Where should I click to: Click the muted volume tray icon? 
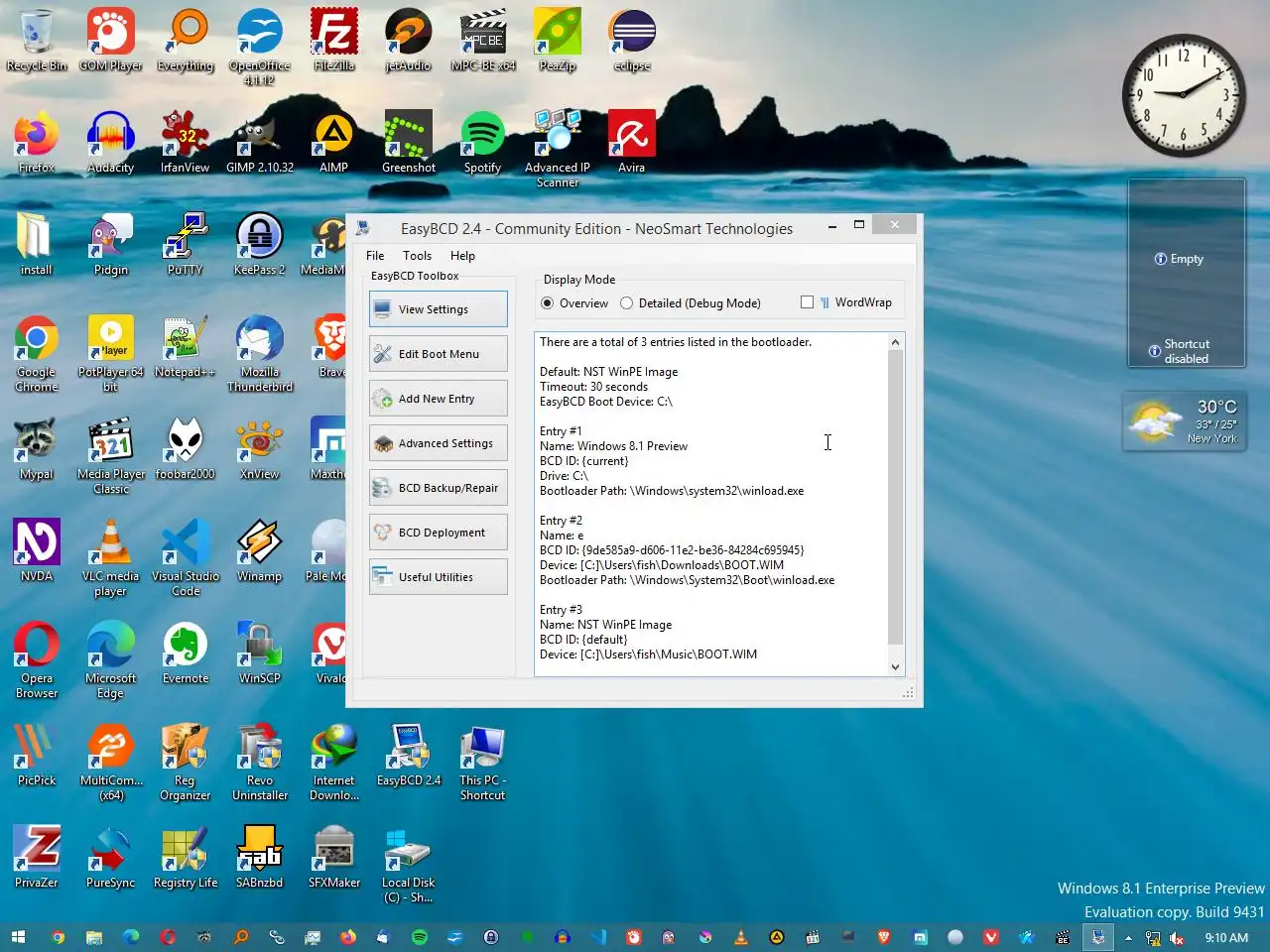click(1177, 938)
